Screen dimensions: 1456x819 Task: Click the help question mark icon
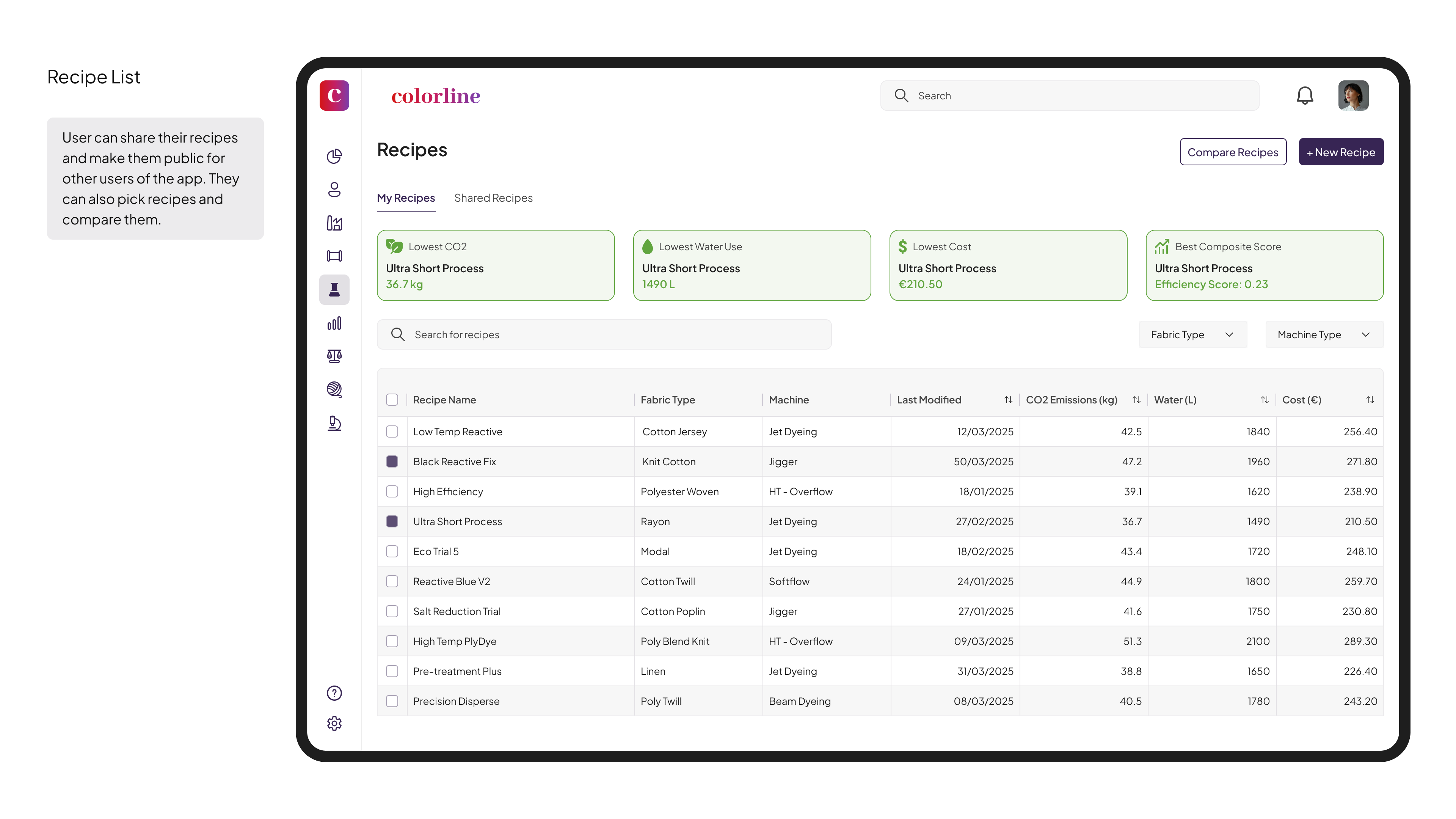coord(334,693)
